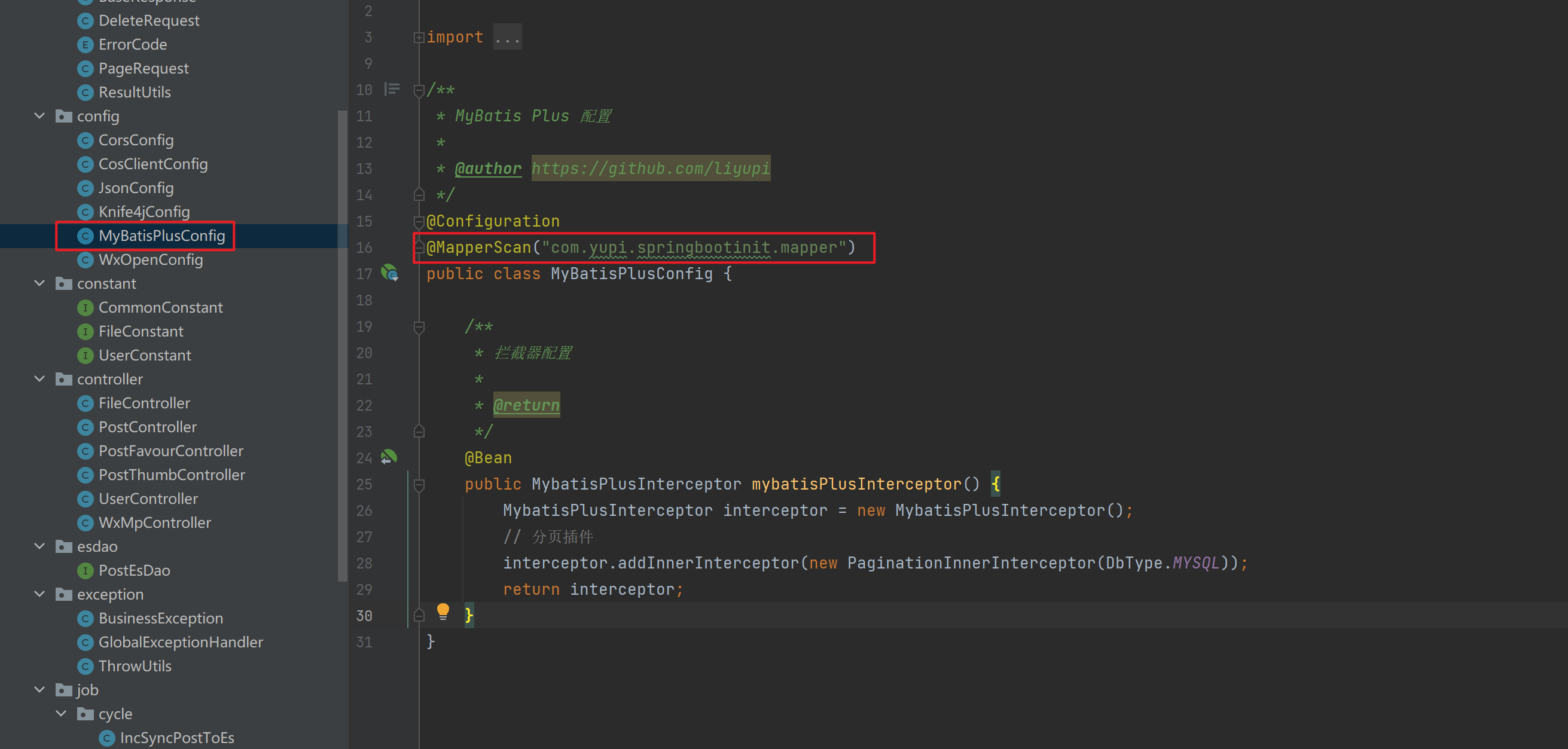The image size is (1568, 749).
Task: Click the CommonConstant interface icon
Action: (x=85, y=307)
